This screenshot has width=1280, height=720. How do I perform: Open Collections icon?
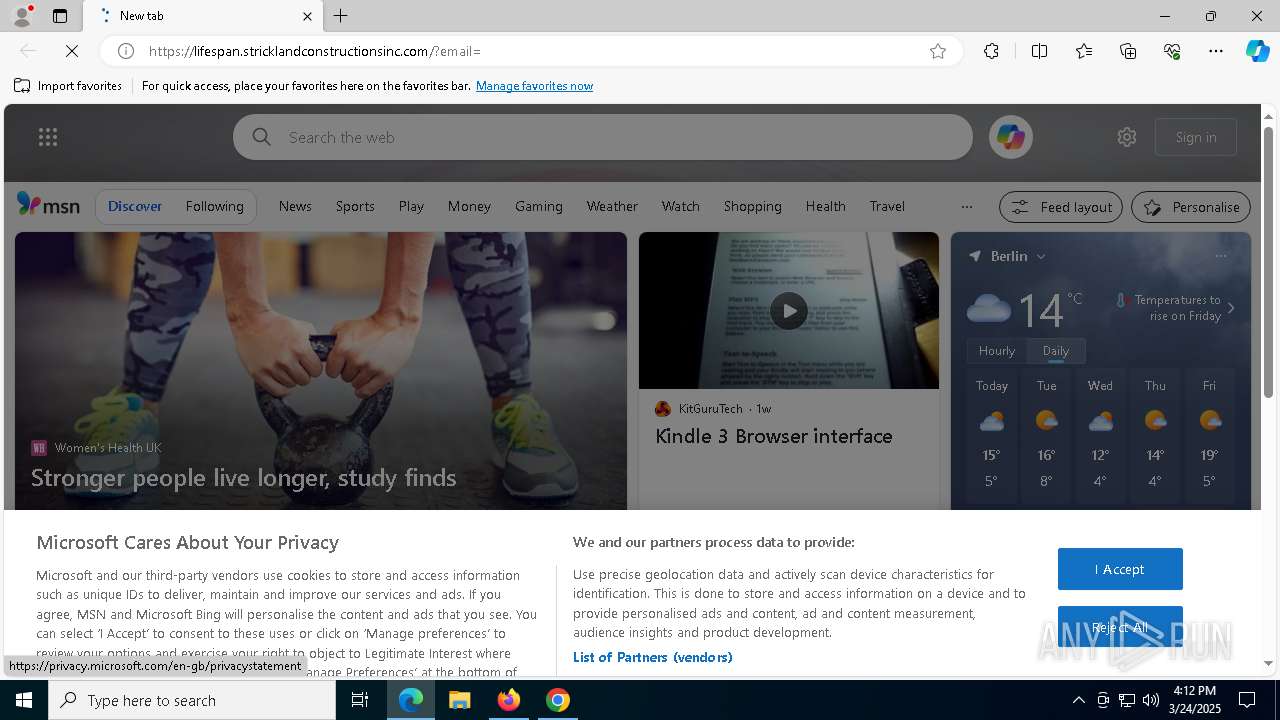click(x=1128, y=51)
